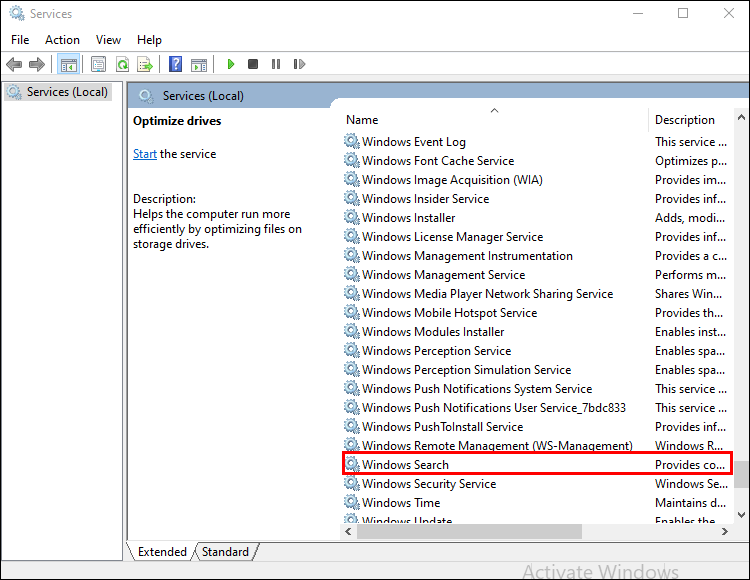This screenshot has height=580, width=750.
Task: Click the gear icon beside Windows Time
Action: 352,502
